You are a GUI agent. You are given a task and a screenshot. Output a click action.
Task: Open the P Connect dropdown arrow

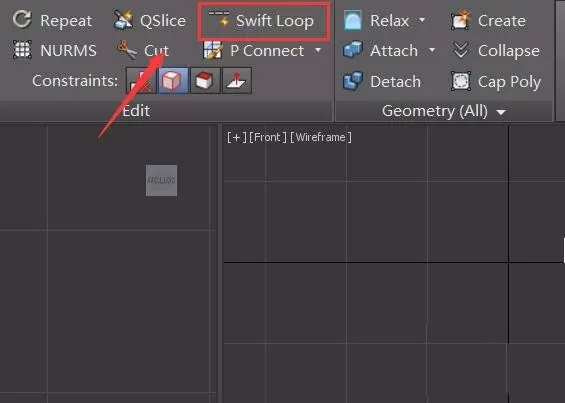tap(318, 50)
